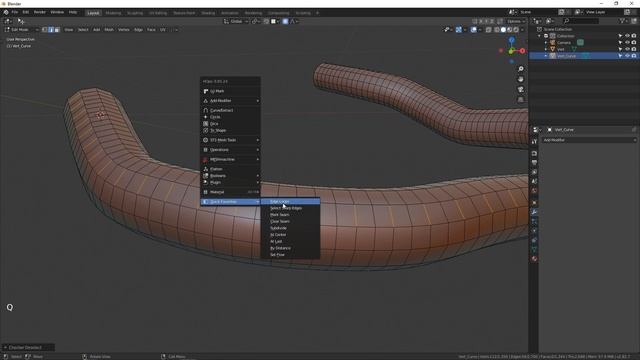Open the Material properties tab icon
Image resolution: width=640 pixels, height=360 pixels.
coord(534,259)
